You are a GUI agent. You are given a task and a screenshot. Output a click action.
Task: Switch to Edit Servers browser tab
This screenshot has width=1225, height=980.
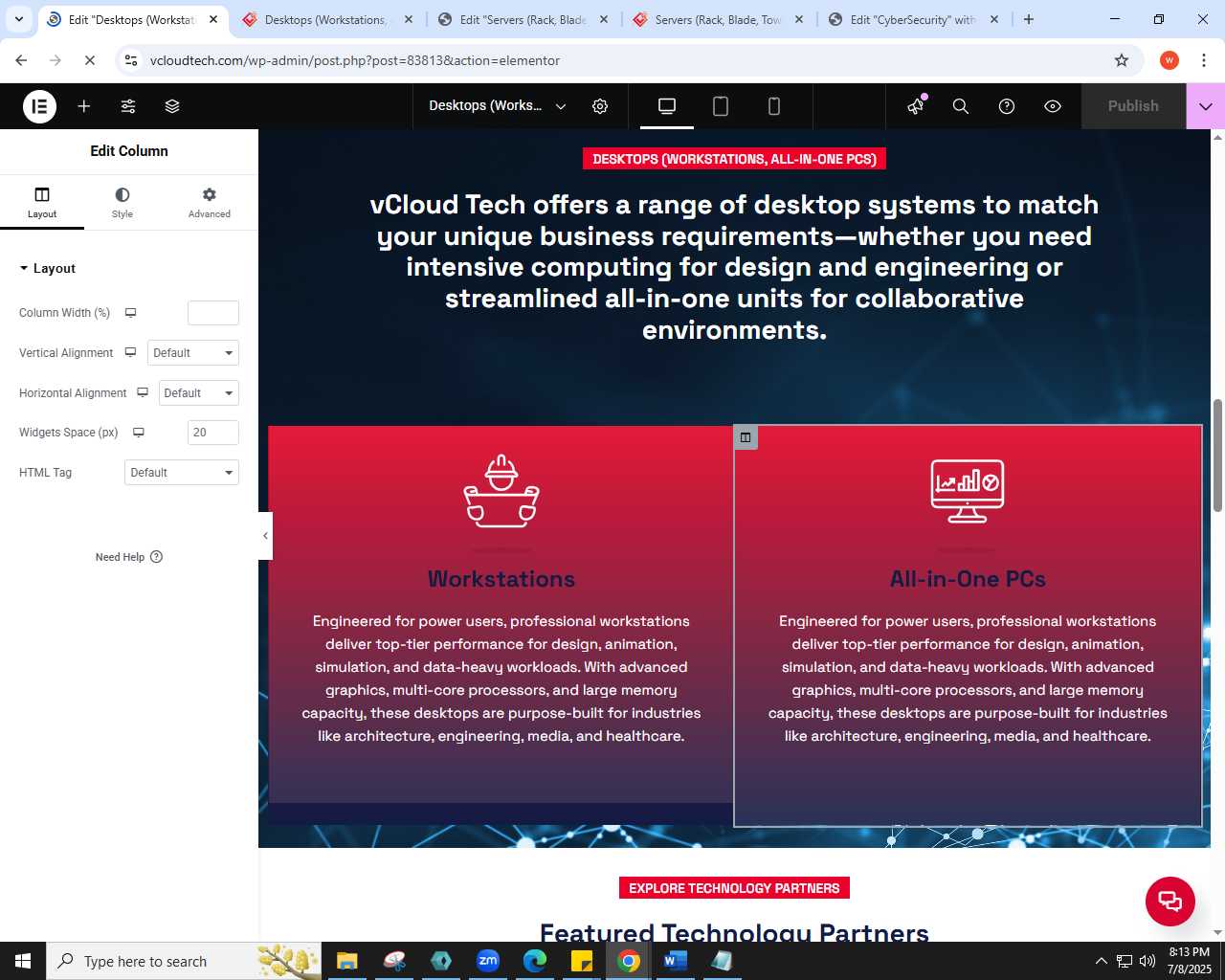pyautogui.click(x=523, y=19)
